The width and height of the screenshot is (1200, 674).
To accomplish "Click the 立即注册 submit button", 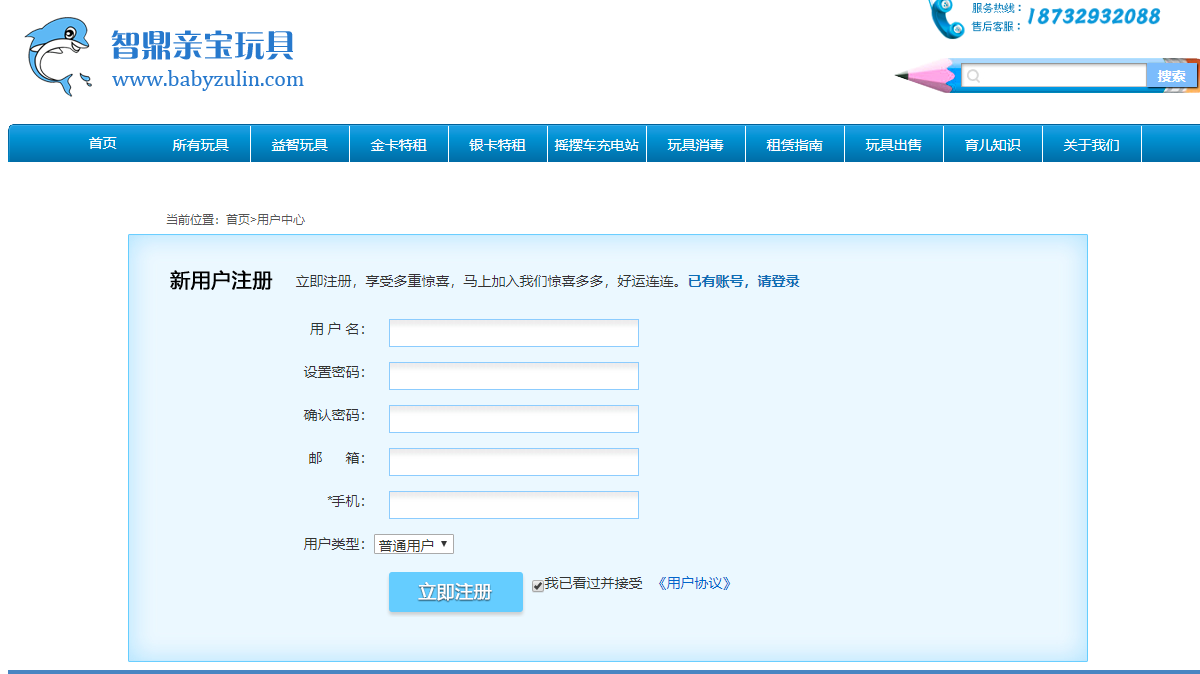I will click(x=456, y=592).
